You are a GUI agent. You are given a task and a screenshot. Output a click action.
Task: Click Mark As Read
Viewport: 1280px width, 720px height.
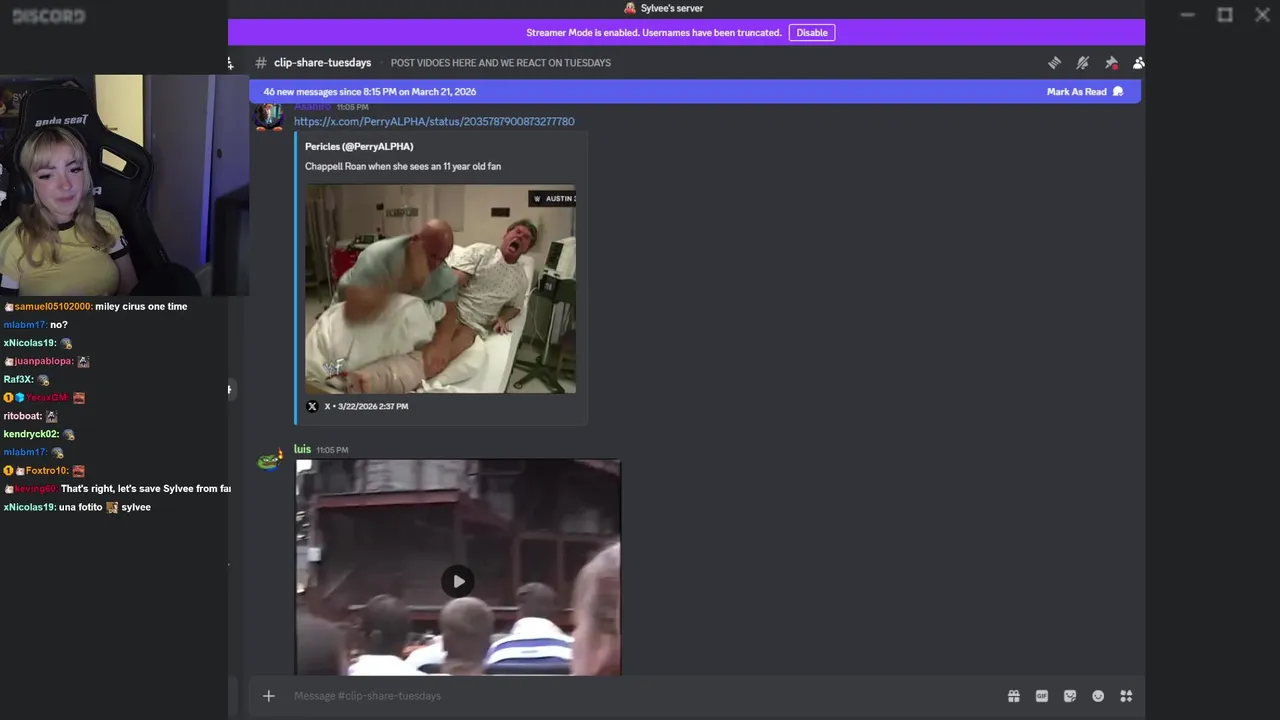(1085, 92)
